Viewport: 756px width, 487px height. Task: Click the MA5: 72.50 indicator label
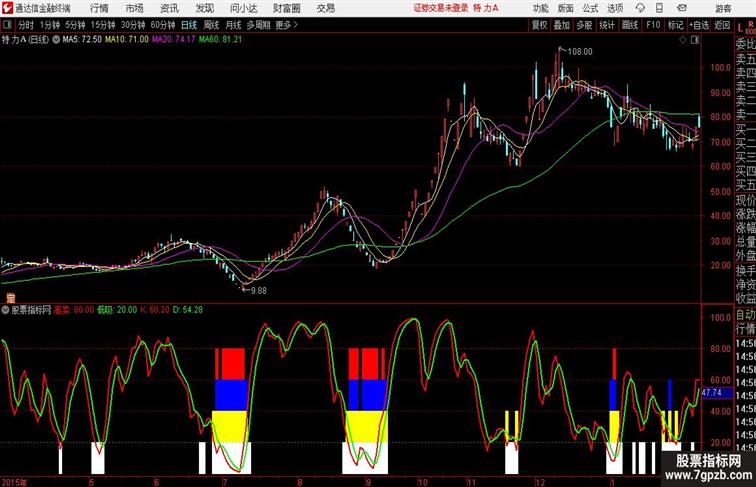click(82, 40)
